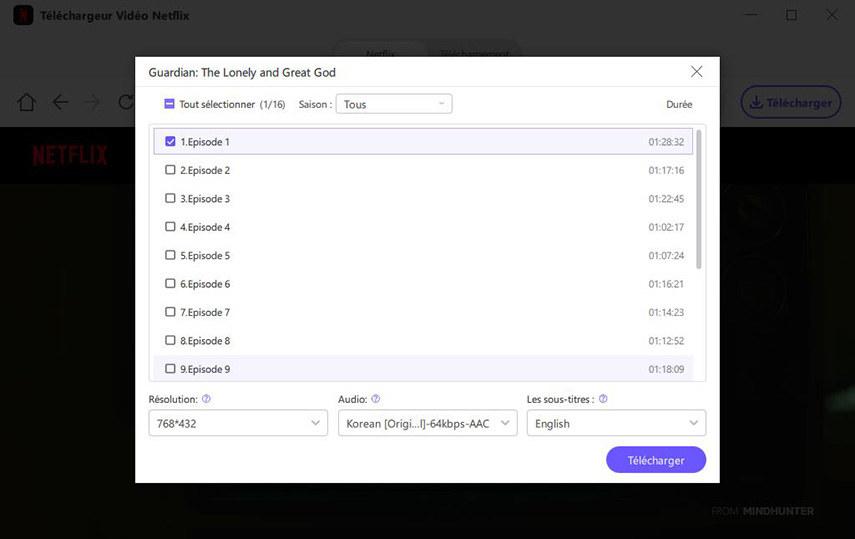Click the purple Télécharger button in dialog
This screenshot has height=539, width=855.
coord(656,460)
